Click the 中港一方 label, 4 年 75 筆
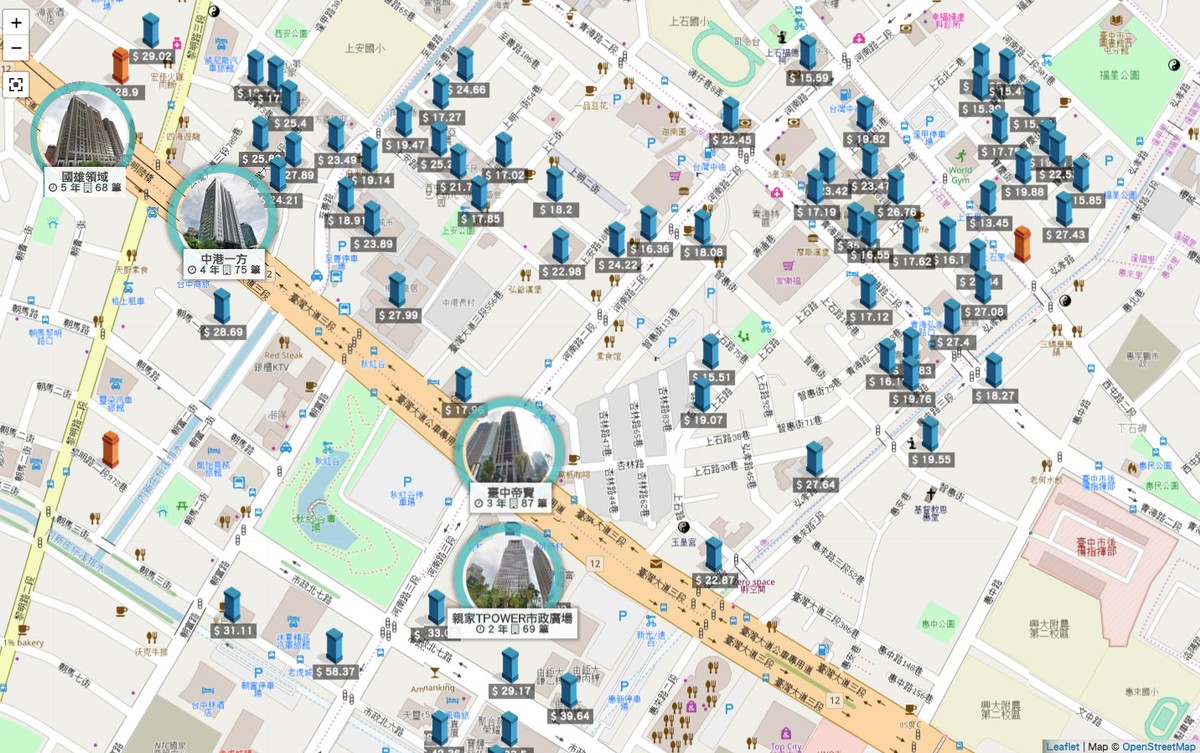1200x753 pixels. [222, 264]
